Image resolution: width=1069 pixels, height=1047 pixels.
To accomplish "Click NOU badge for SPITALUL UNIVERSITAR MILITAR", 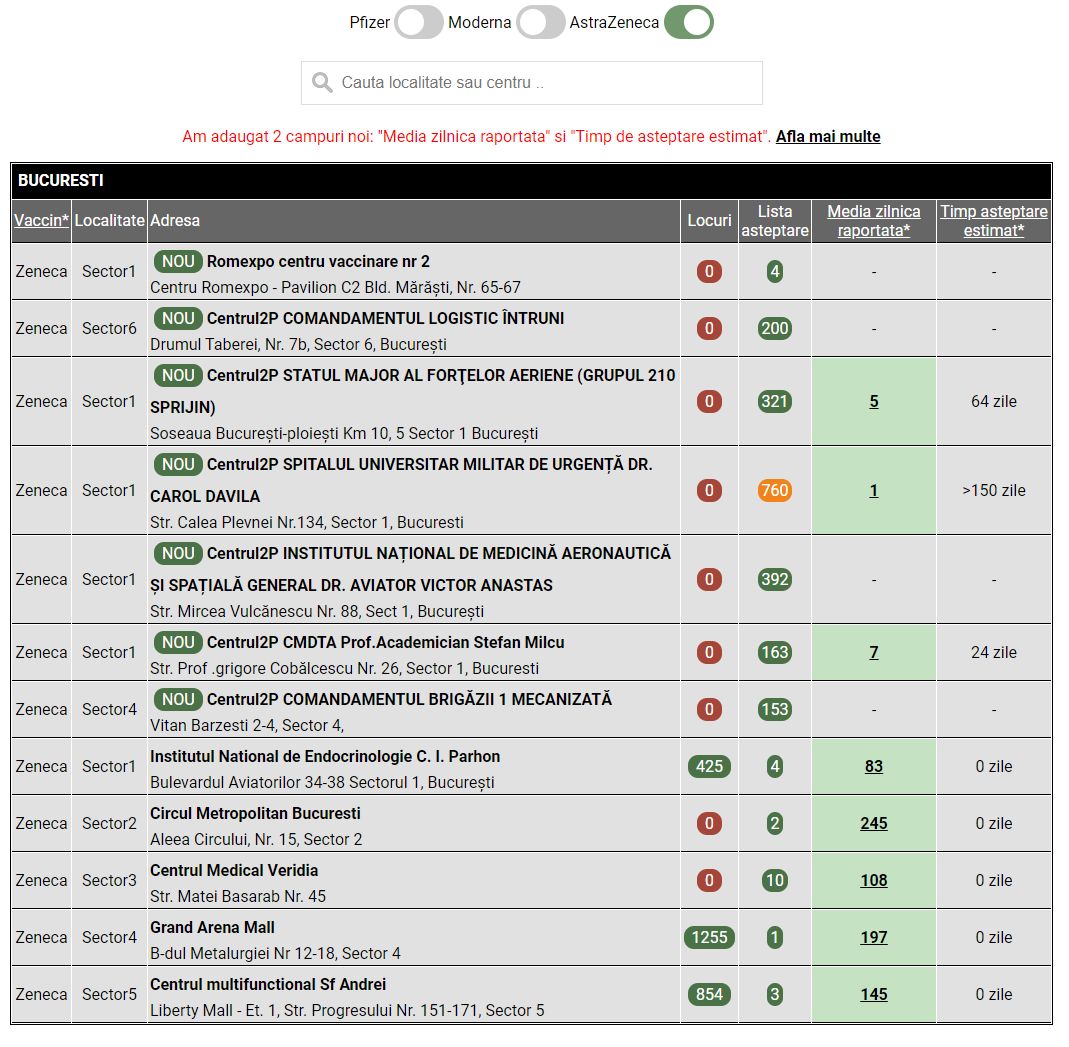I will [x=178, y=464].
